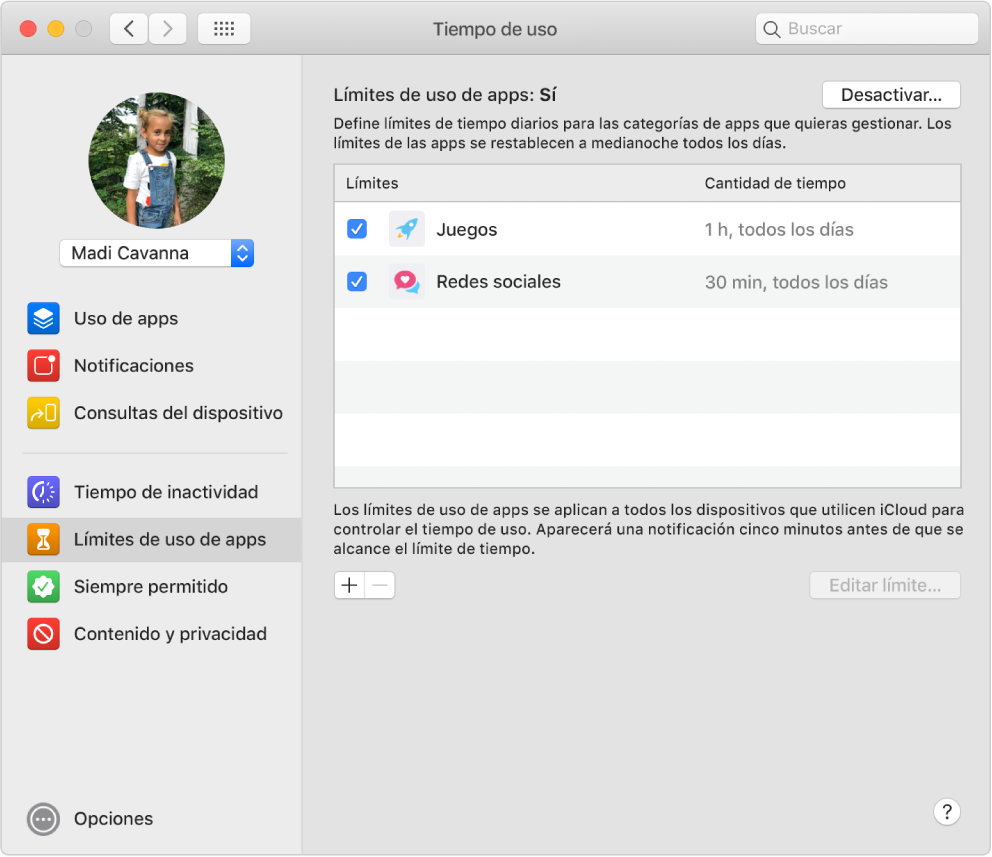Image resolution: width=992 pixels, height=857 pixels.
Task: Select Consultas del dispositivo in sidebar
Action: pyautogui.click(x=178, y=413)
